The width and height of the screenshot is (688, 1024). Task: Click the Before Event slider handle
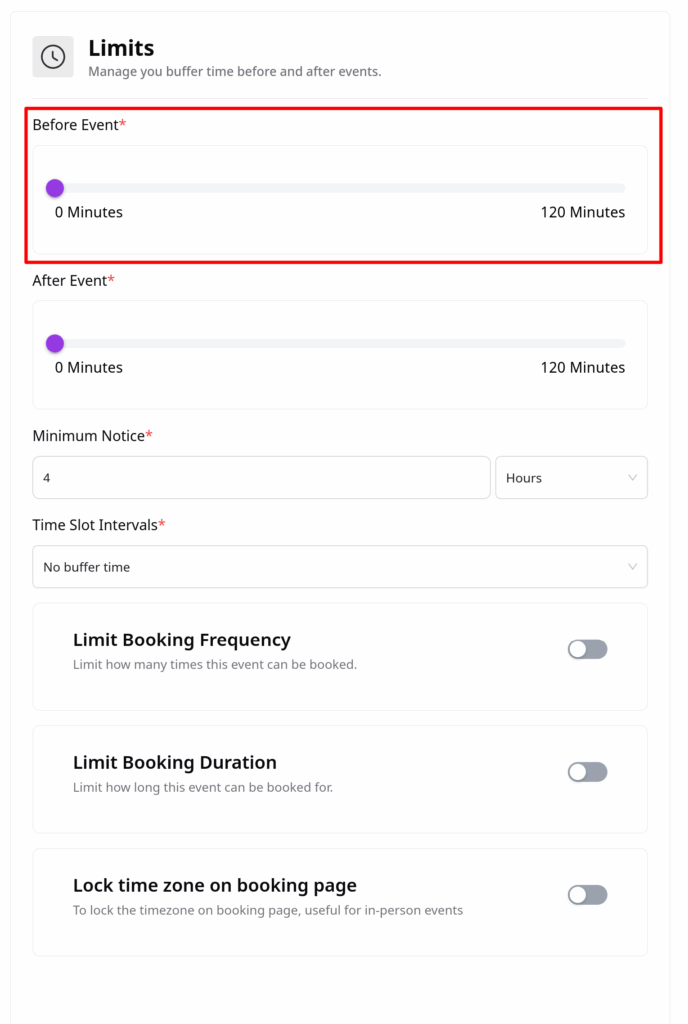(55, 188)
